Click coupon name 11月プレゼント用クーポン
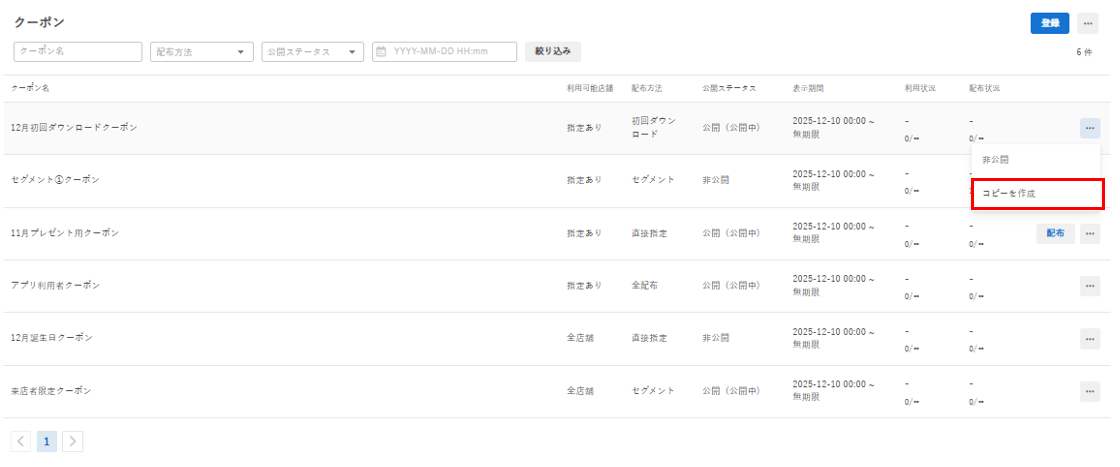This screenshot has height=467, width=1120. pyautogui.click(x=65, y=233)
